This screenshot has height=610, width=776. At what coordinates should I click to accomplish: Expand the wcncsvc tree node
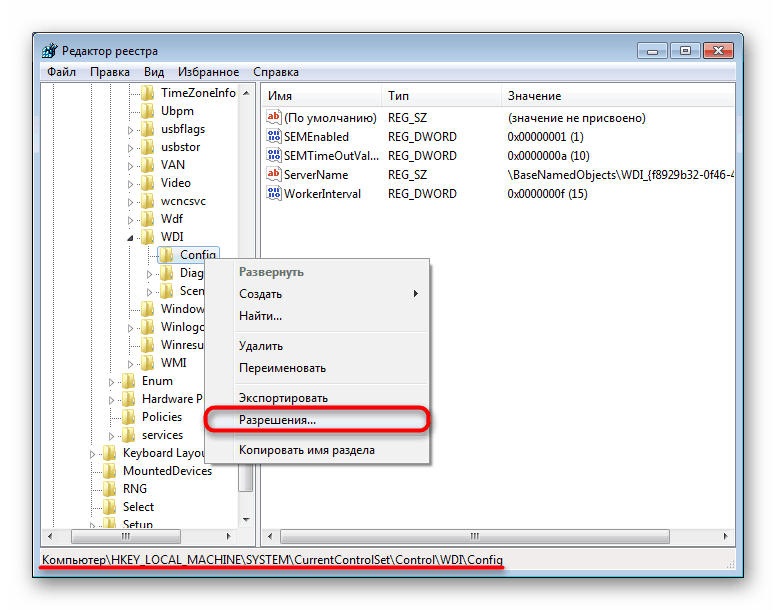[131, 202]
